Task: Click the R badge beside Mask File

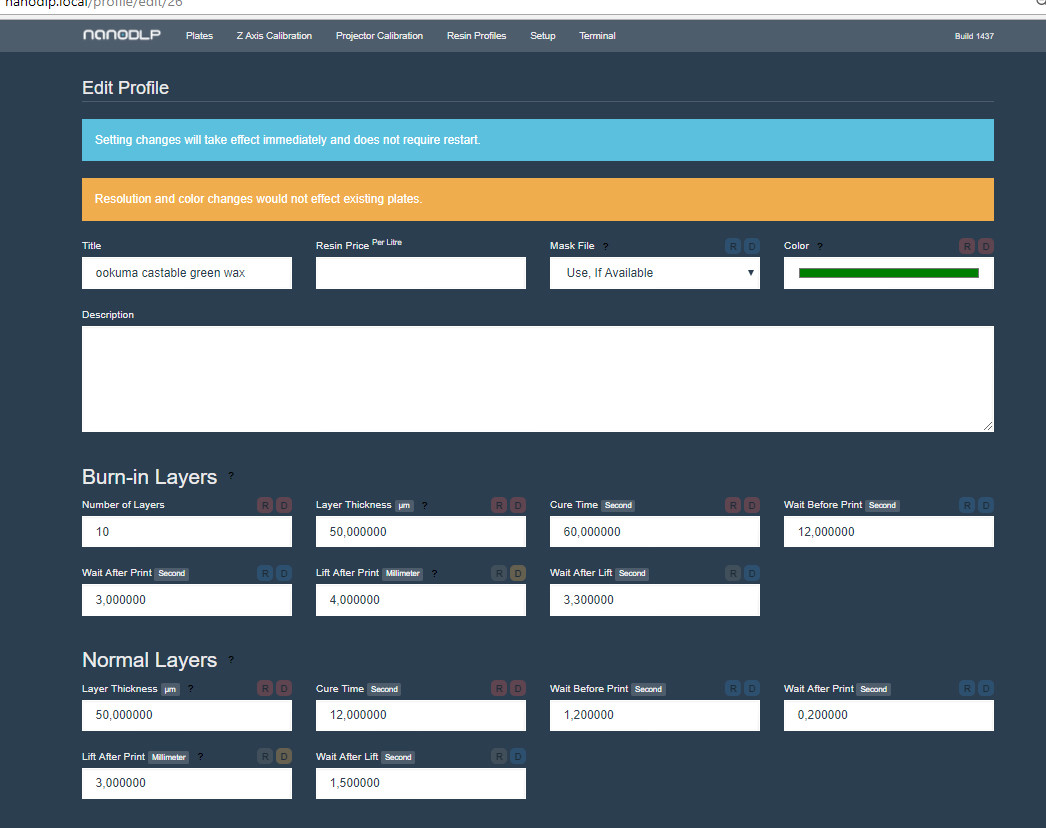Action: point(733,246)
